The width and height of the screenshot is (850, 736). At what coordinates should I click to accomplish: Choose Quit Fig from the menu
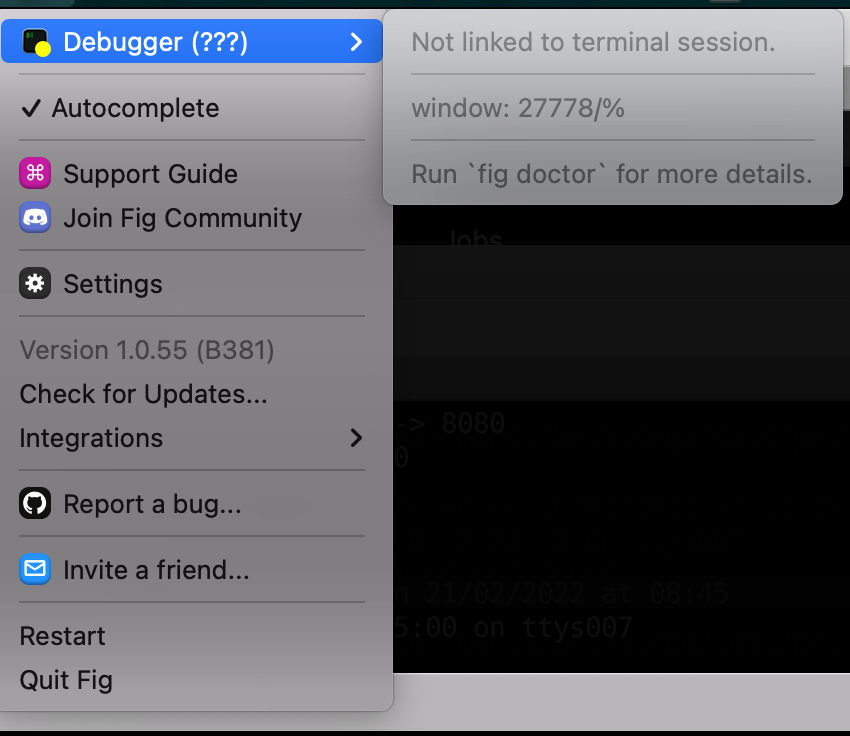(65, 679)
